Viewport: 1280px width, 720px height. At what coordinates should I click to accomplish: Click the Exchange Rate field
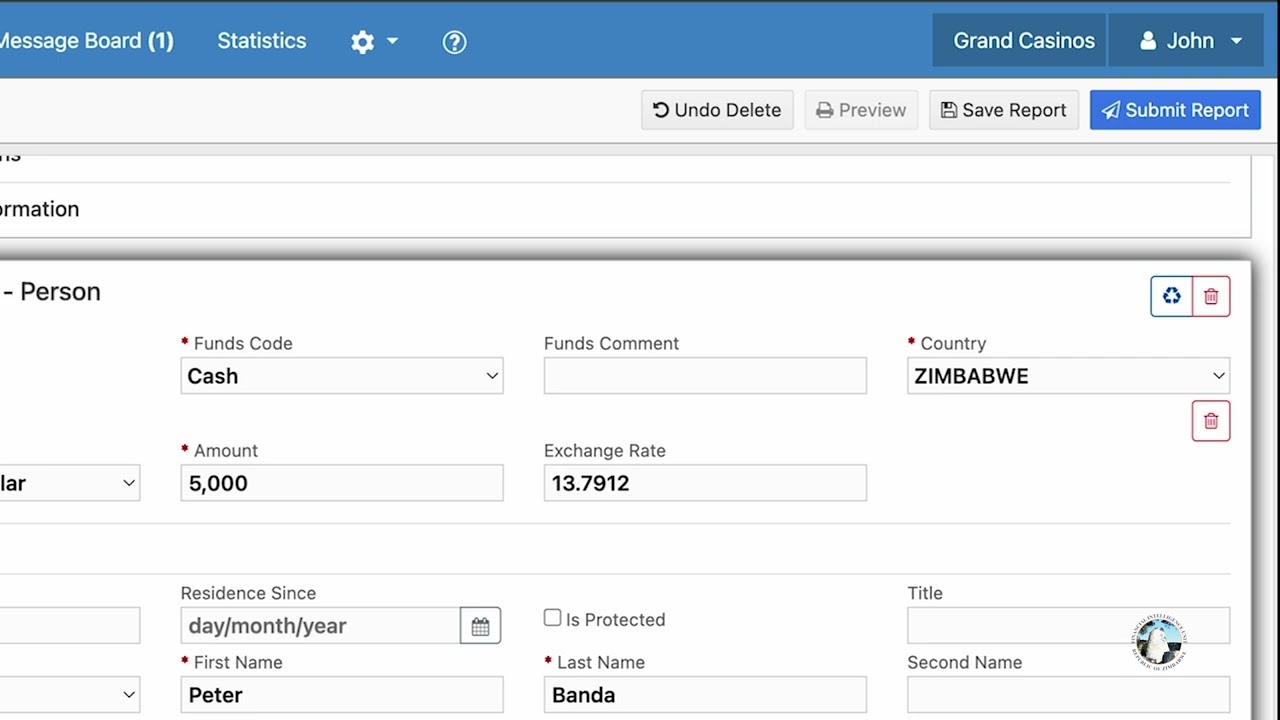click(705, 483)
